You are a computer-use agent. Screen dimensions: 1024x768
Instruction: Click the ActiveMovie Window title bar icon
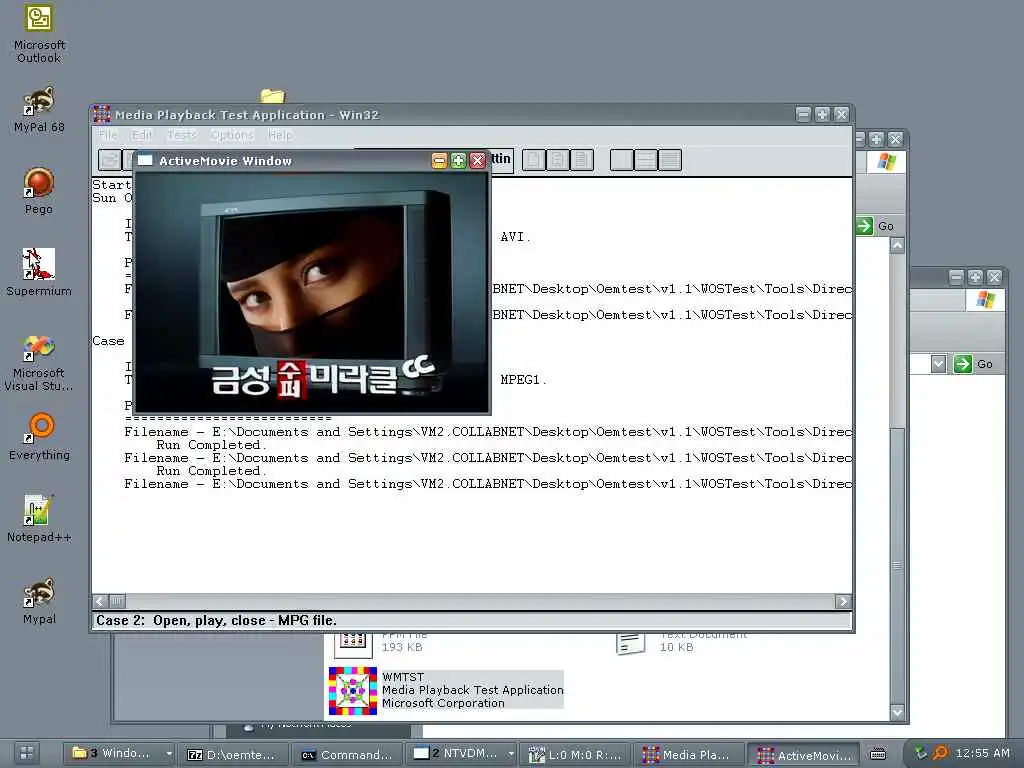coord(145,161)
